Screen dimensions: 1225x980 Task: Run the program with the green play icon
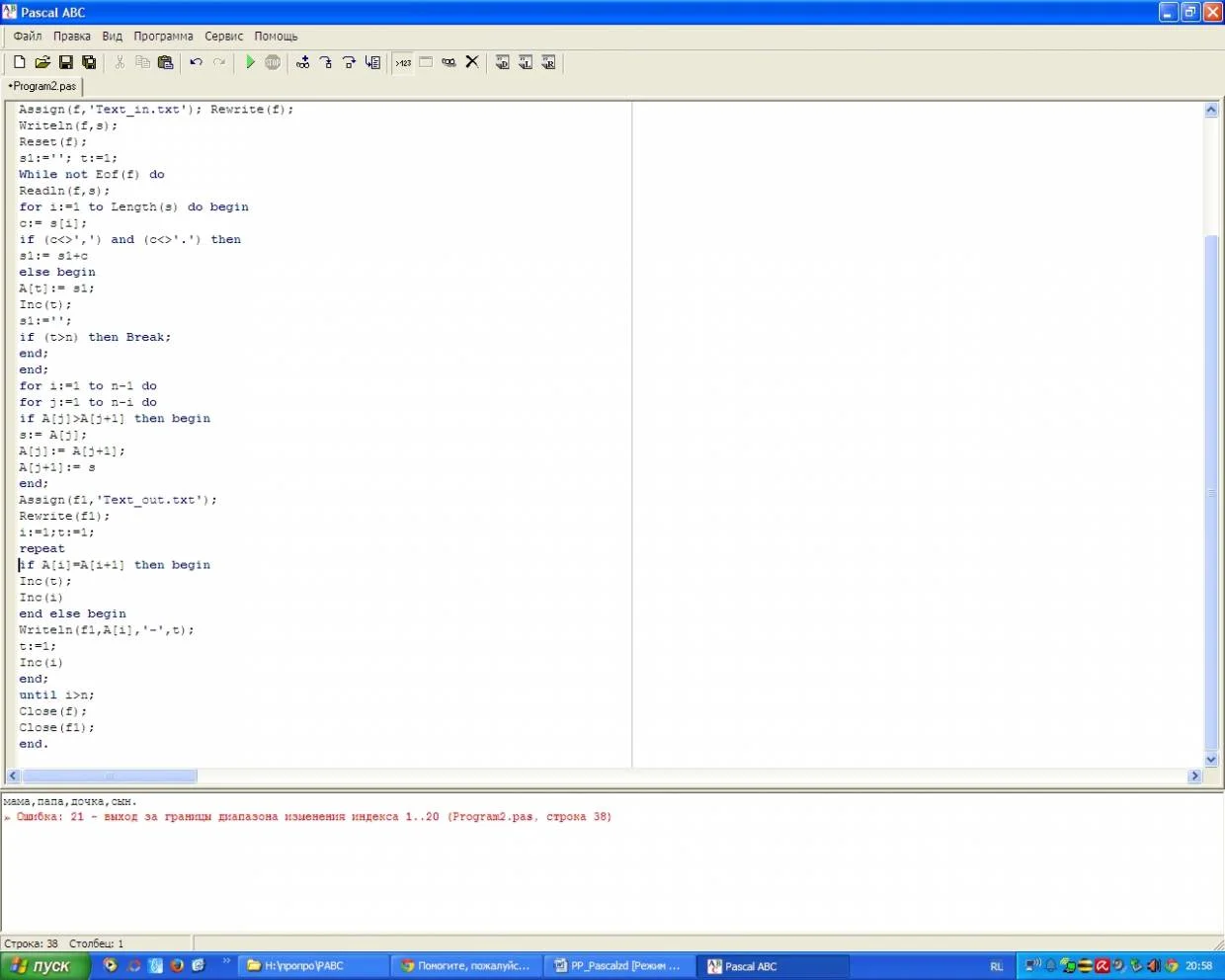point(250,62)
